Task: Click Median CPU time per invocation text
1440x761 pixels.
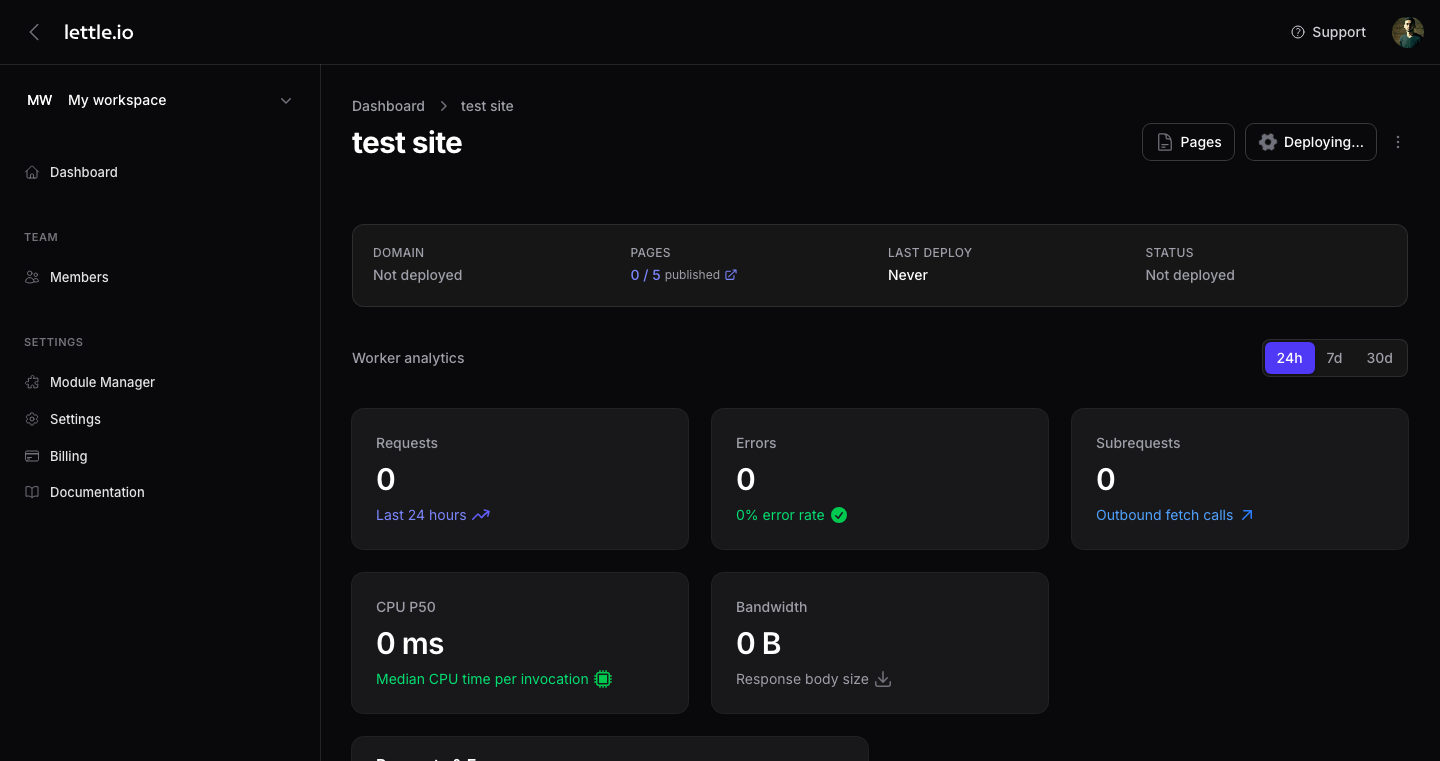Action: click(x=482, y=679)
